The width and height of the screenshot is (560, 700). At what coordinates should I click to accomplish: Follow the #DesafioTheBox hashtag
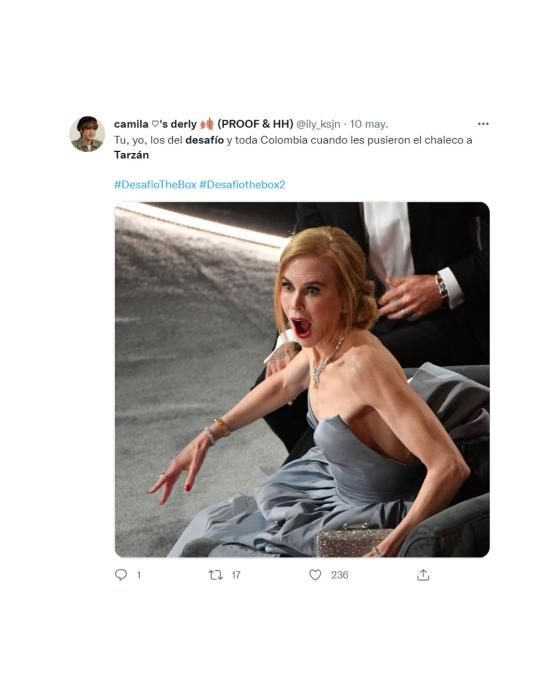click(x=155, y=184)
